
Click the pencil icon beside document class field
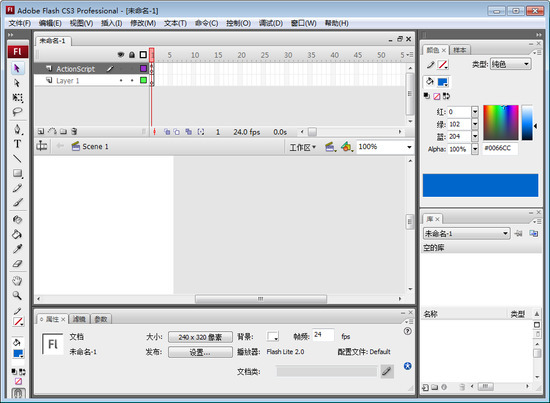(x=387, y=371)
